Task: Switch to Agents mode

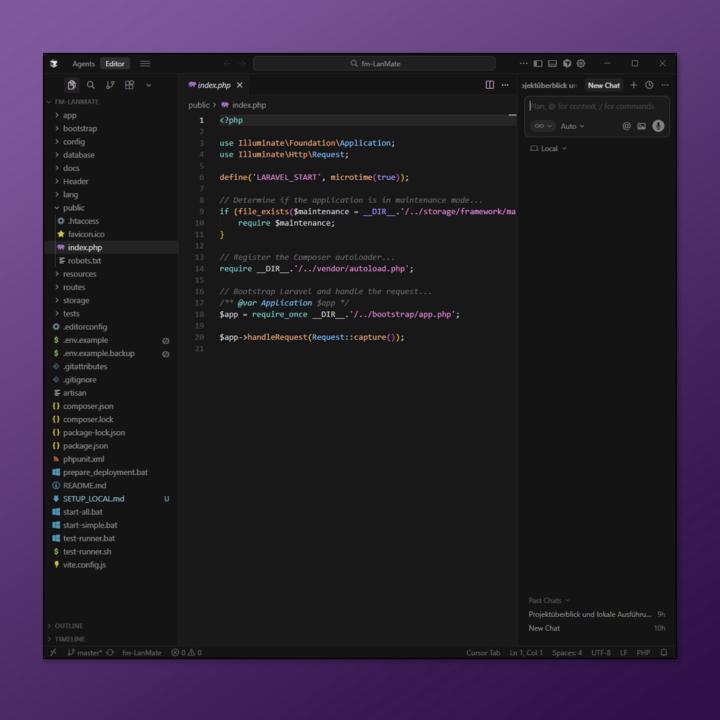Action: [83, 64]
